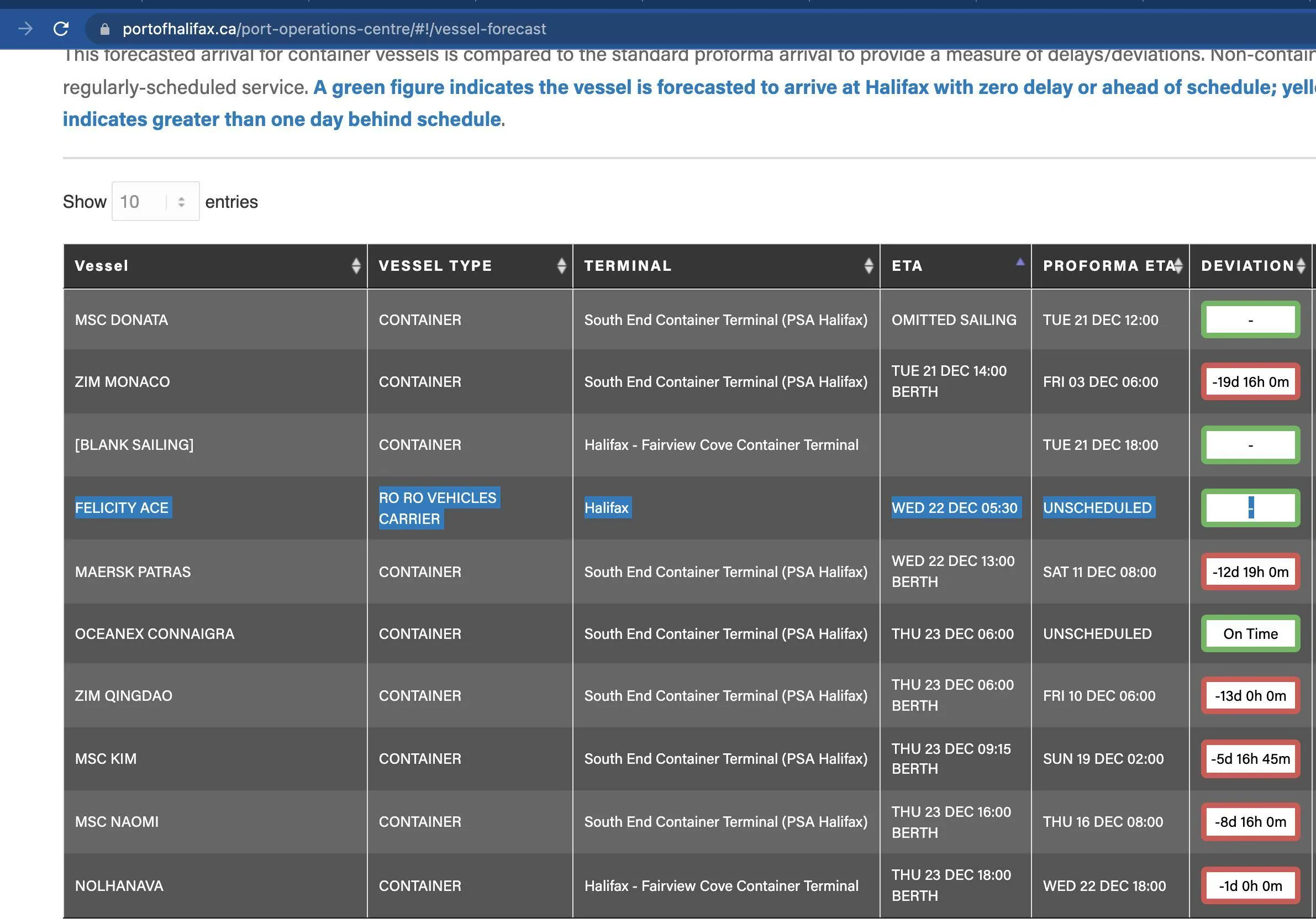Click the MSC KIM vessel name
1316x923 pixels.
(106, 759)
